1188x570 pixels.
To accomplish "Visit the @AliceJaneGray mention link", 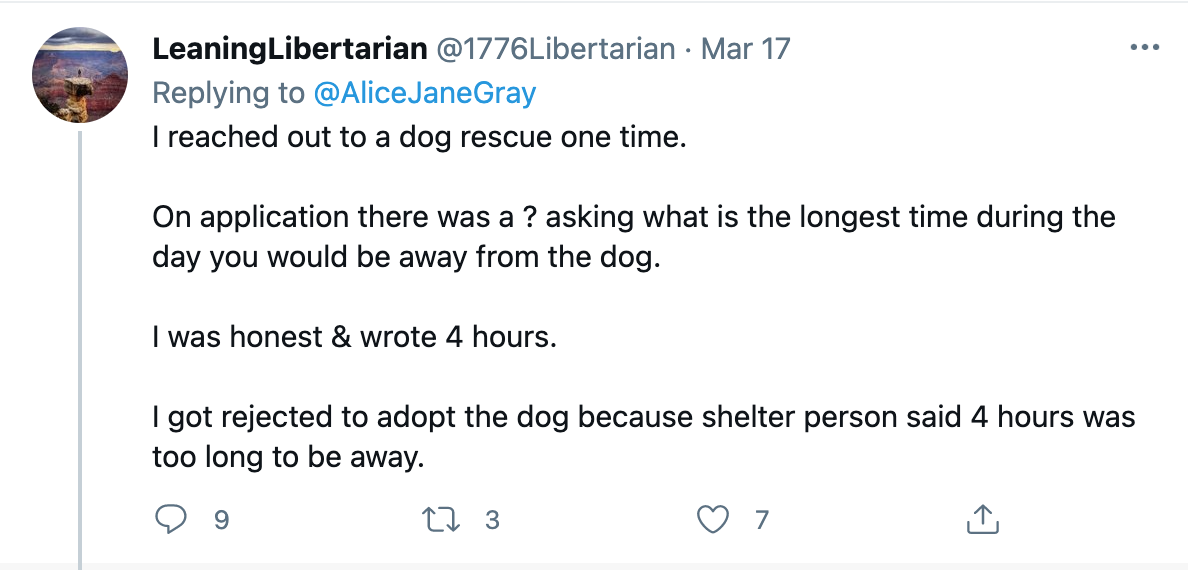I will coord(425,92).
